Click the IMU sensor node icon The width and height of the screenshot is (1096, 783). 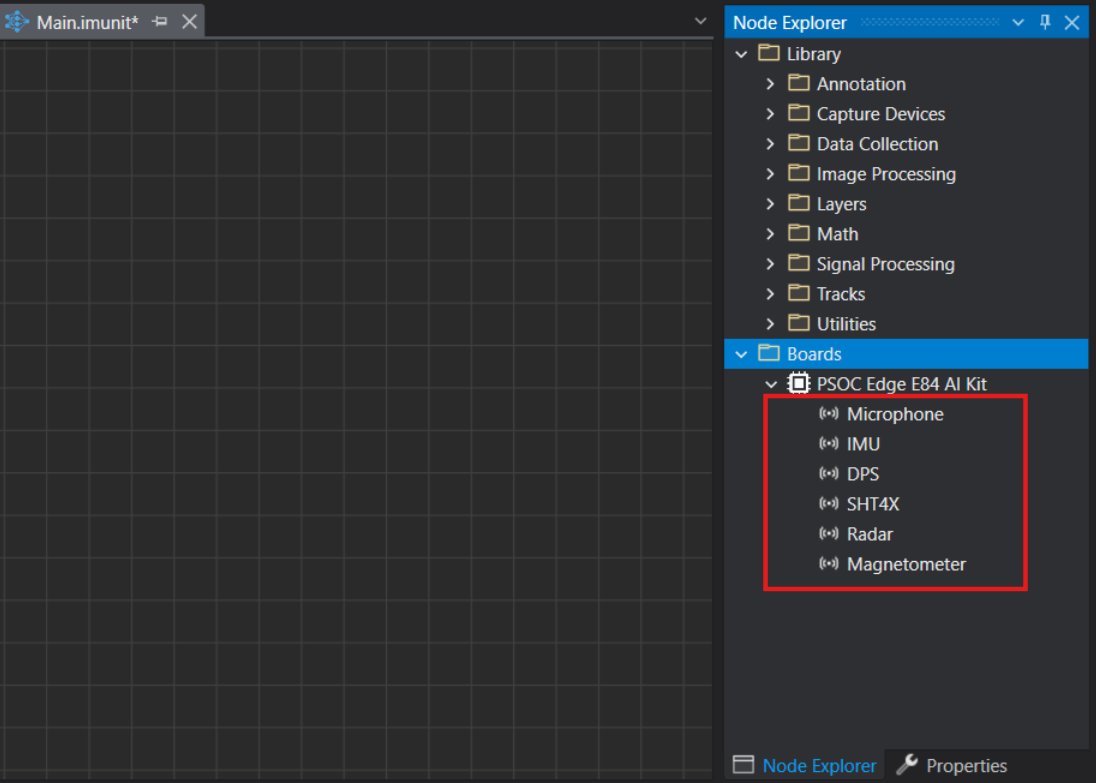tap(828, 444)
